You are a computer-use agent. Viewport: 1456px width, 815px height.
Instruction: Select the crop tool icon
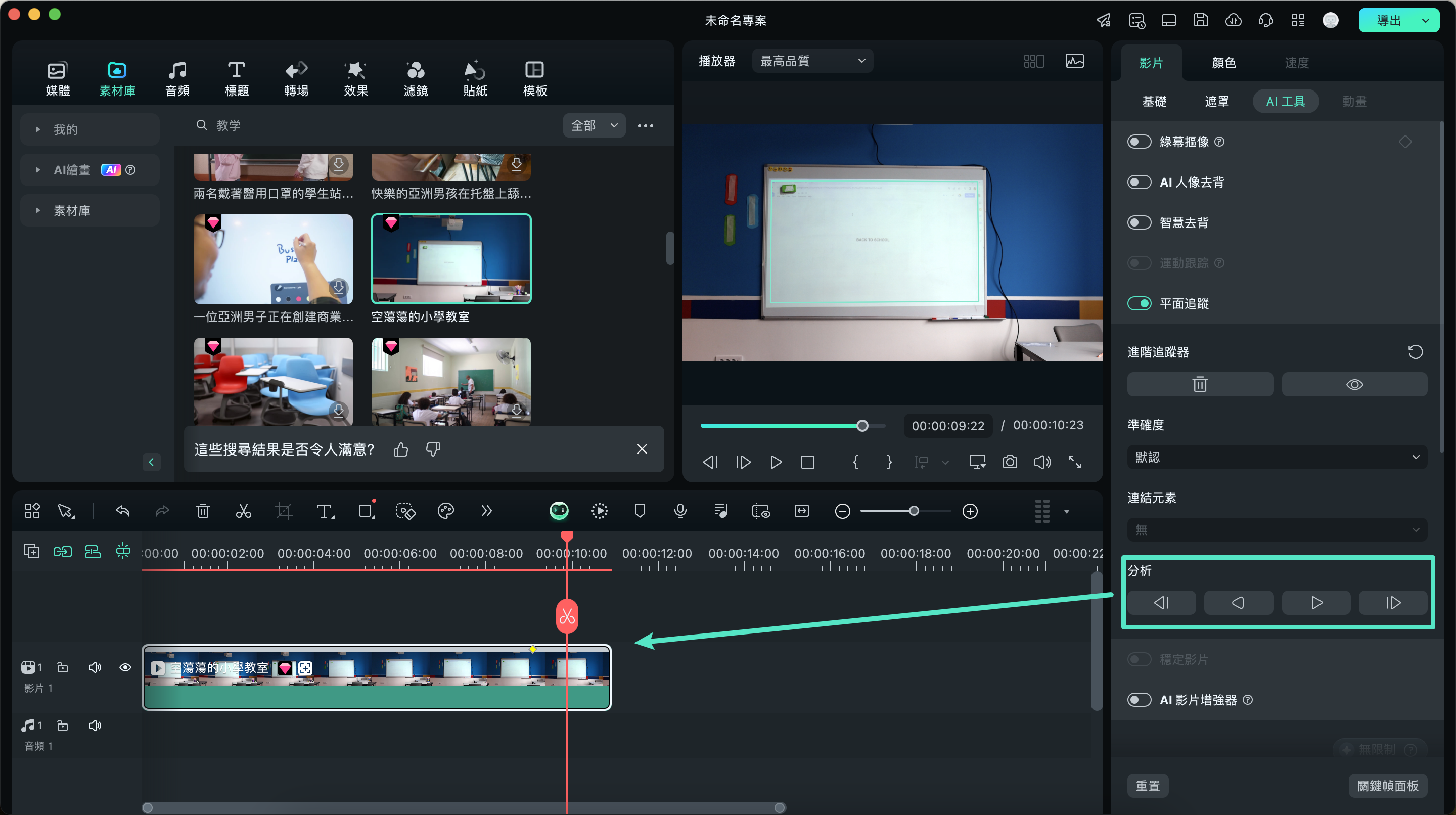click(x=283, y=511)
